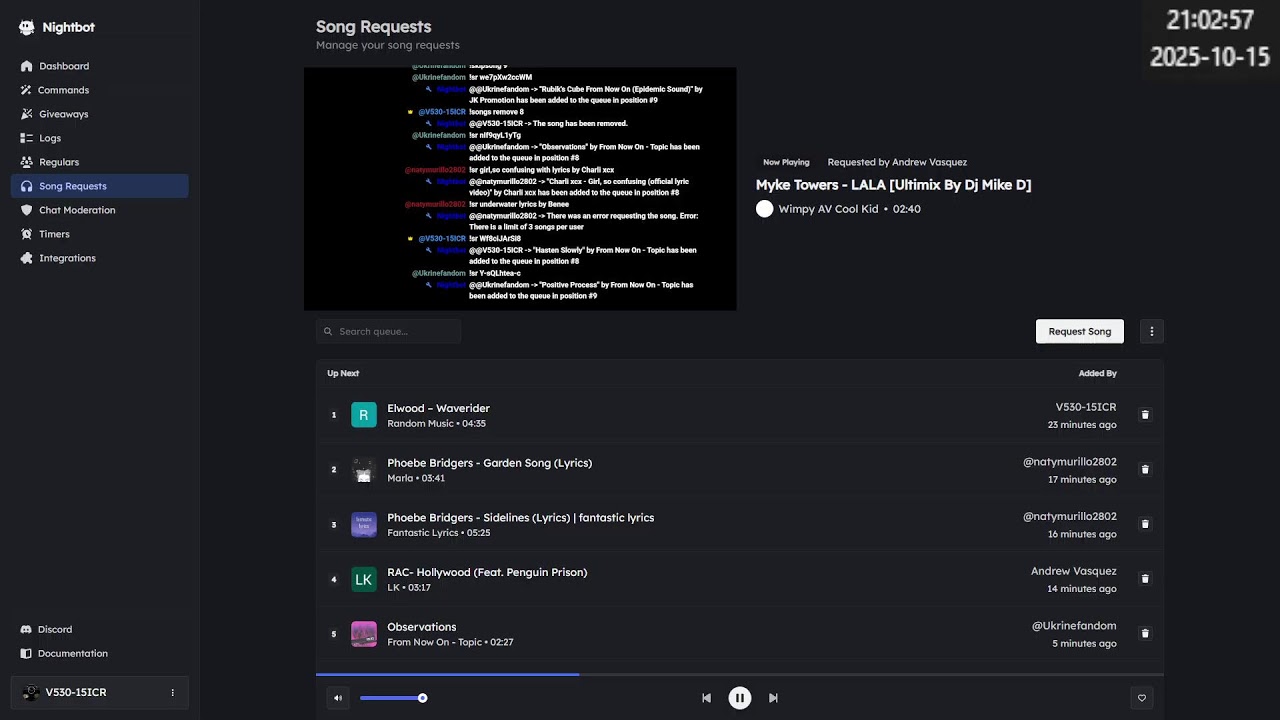Click the Discord icon in sidebar
The width and height of the screenshot is (1280, 720).
coord(27,629)
